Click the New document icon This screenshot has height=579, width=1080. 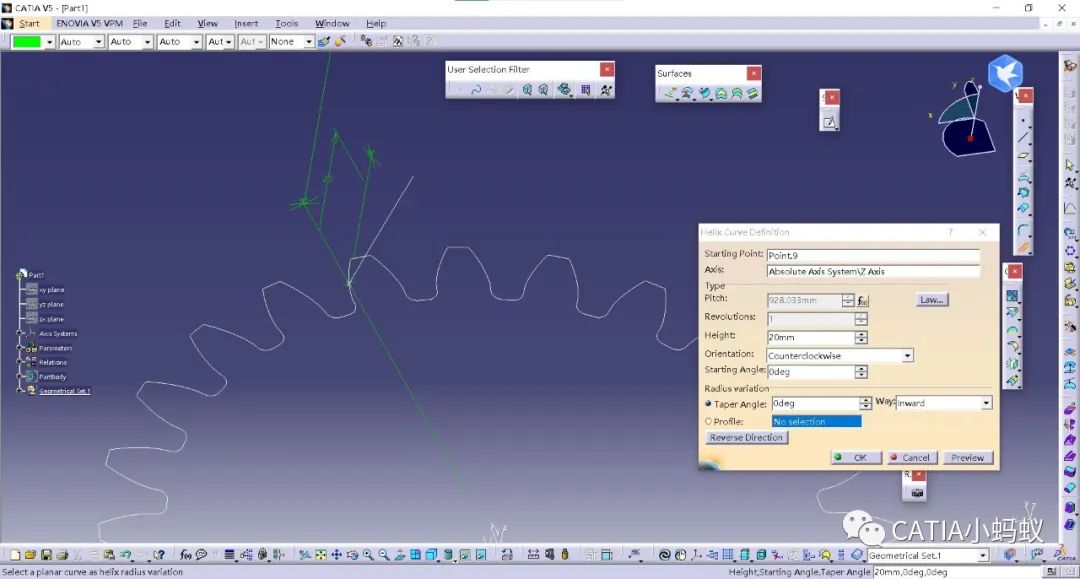15,555
